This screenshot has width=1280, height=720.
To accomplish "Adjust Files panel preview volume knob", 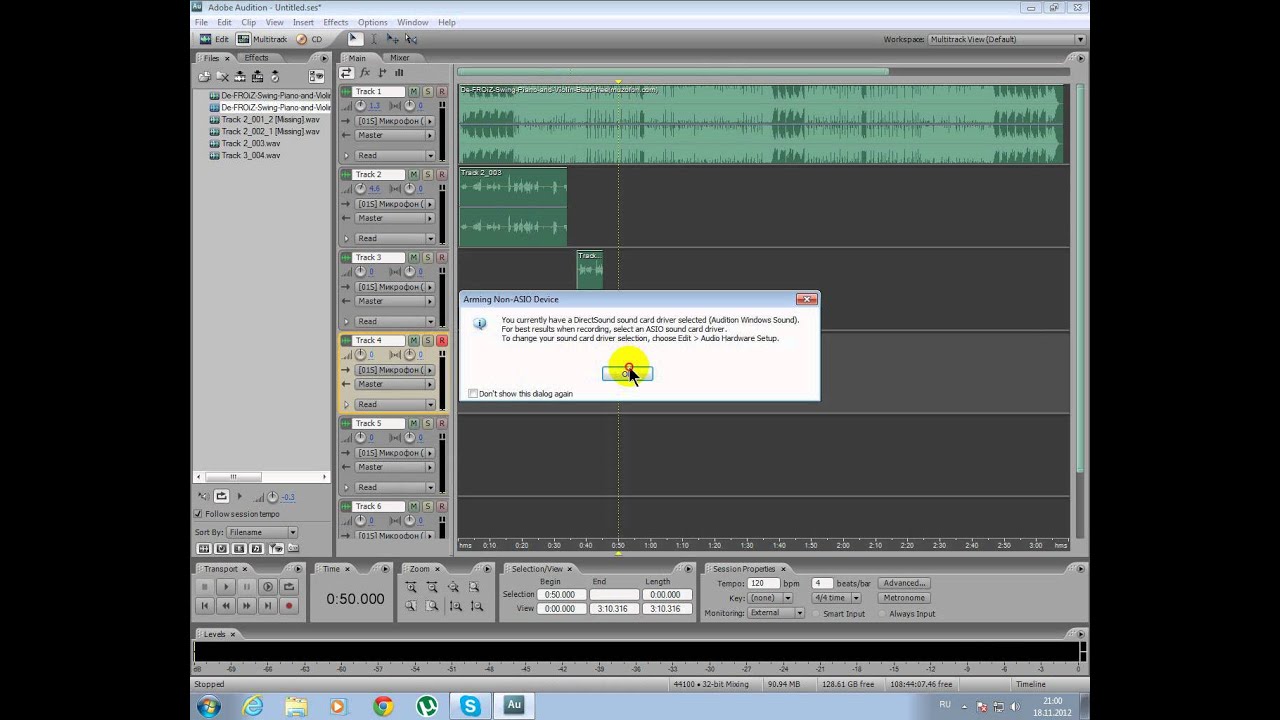I will tap(273, 497).
